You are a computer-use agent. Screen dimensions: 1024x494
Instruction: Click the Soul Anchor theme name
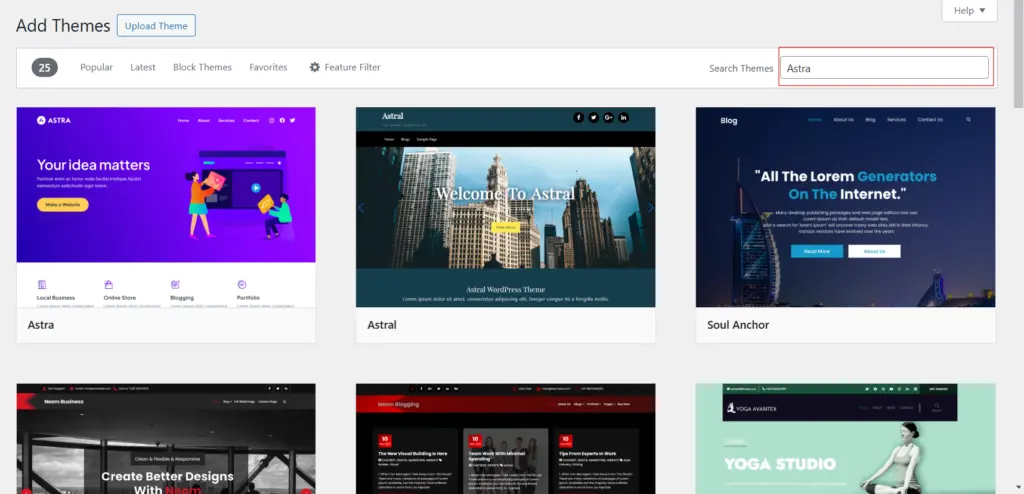click(738, 325)
